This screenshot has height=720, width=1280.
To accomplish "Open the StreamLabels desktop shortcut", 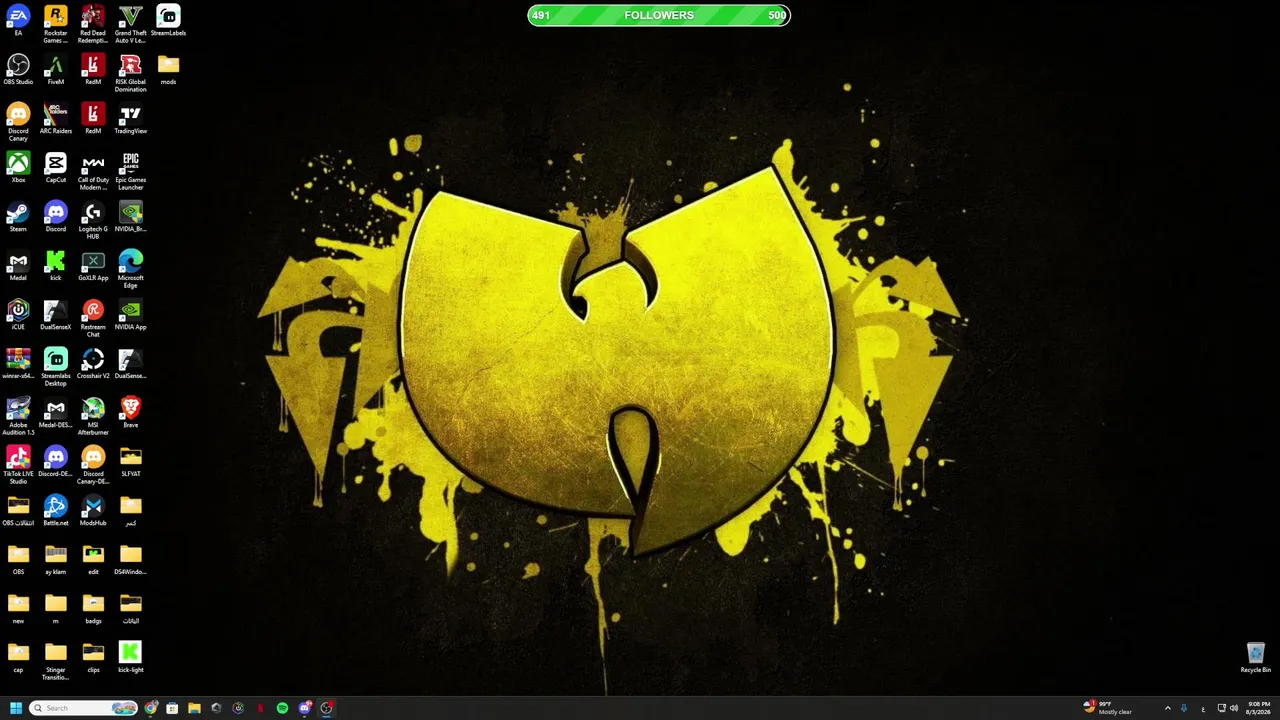I will point(168,22).
